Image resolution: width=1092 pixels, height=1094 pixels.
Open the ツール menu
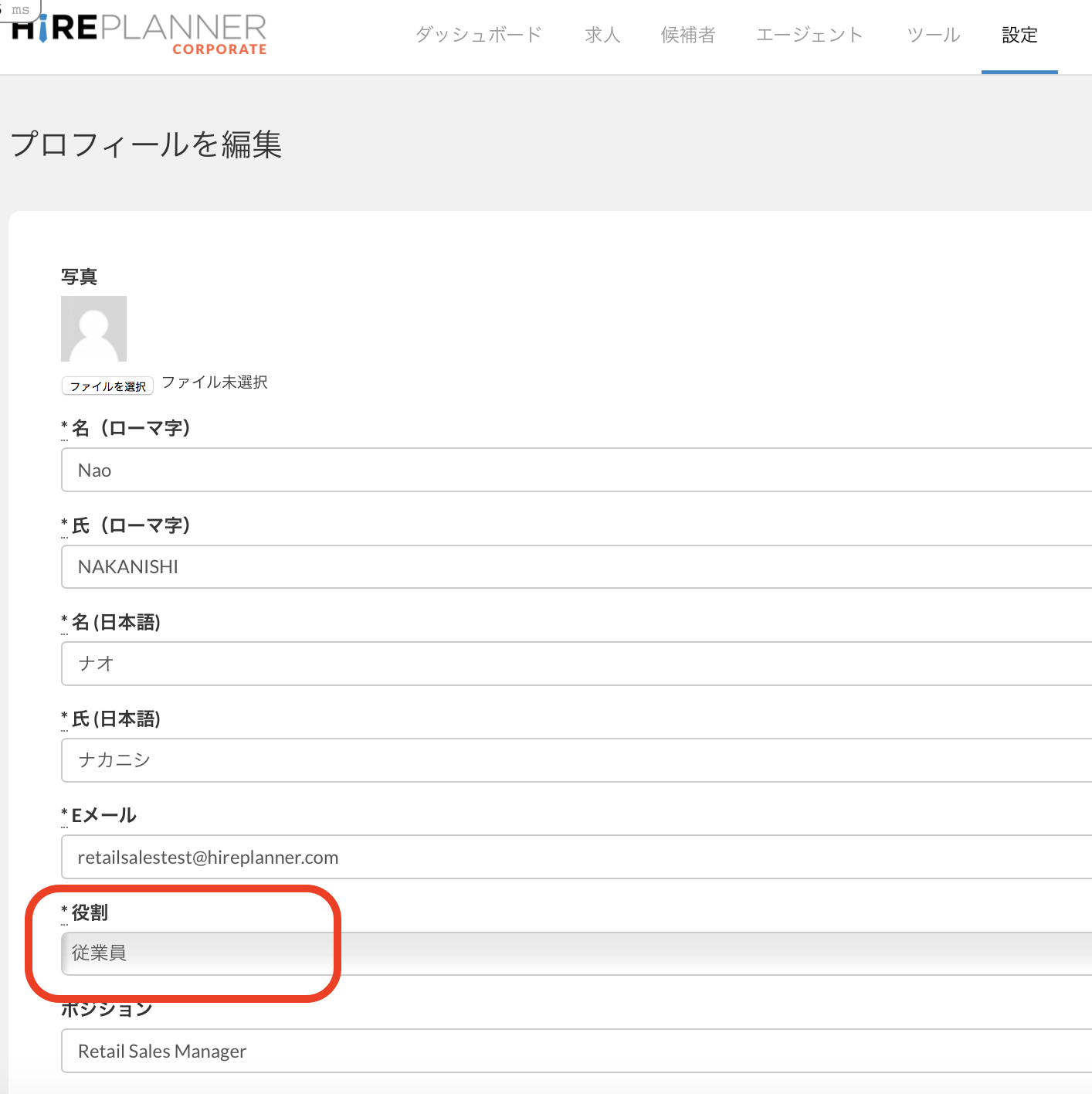[933, 35]
